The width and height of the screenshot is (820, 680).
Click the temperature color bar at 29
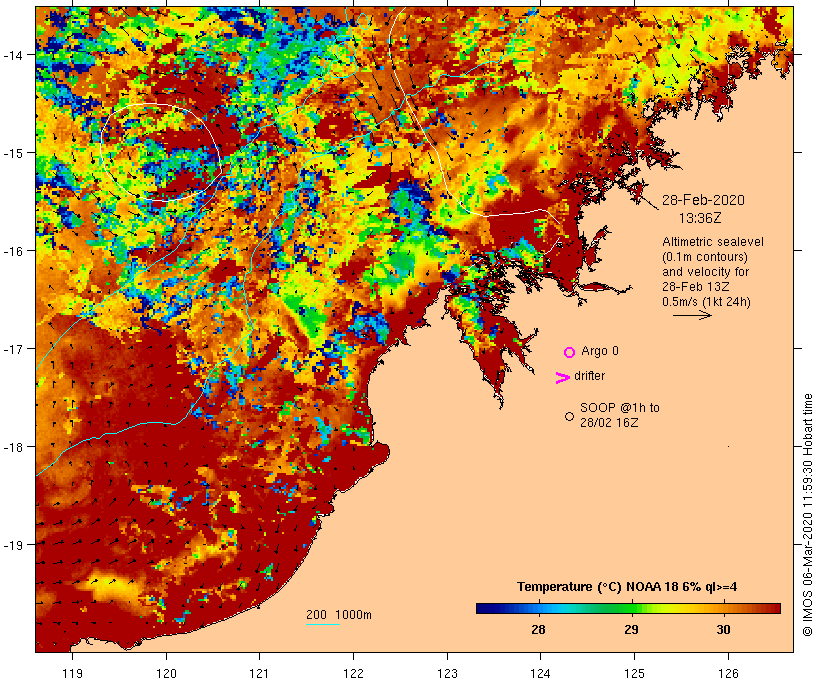pos(632,608)
